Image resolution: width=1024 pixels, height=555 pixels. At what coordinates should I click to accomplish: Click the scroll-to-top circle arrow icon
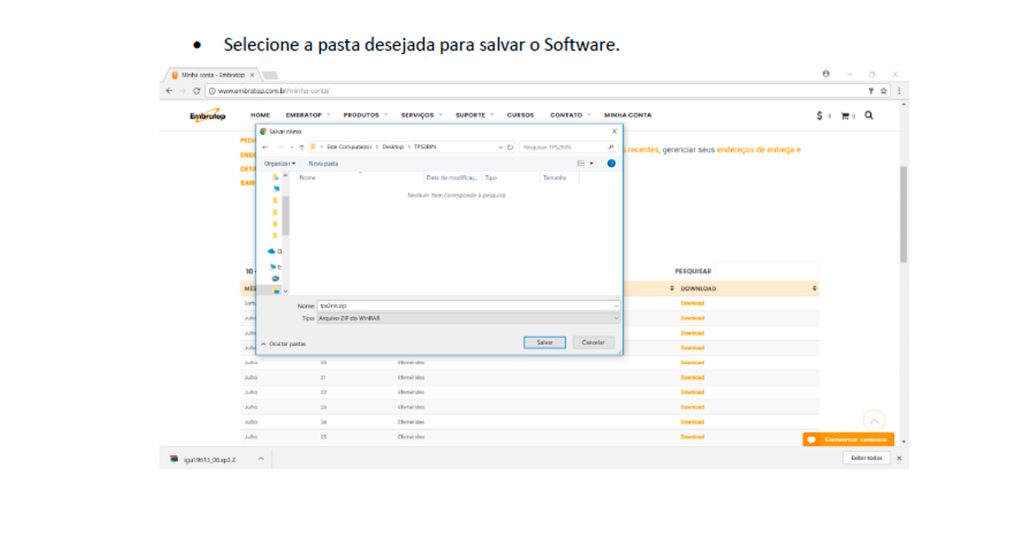pos(874,421)
